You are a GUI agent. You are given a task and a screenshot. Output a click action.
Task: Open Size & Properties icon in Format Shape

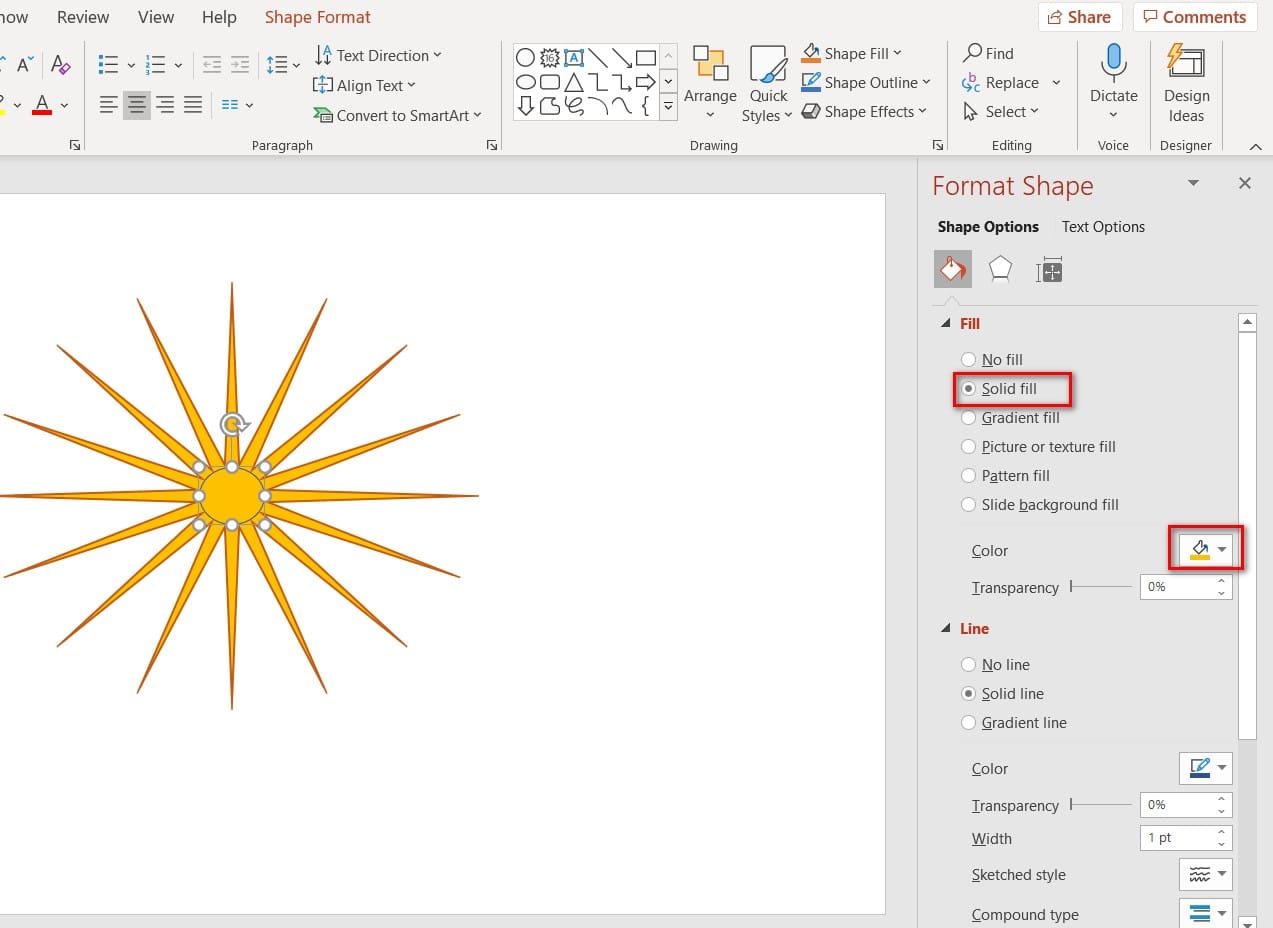[x=1049, y=269]
